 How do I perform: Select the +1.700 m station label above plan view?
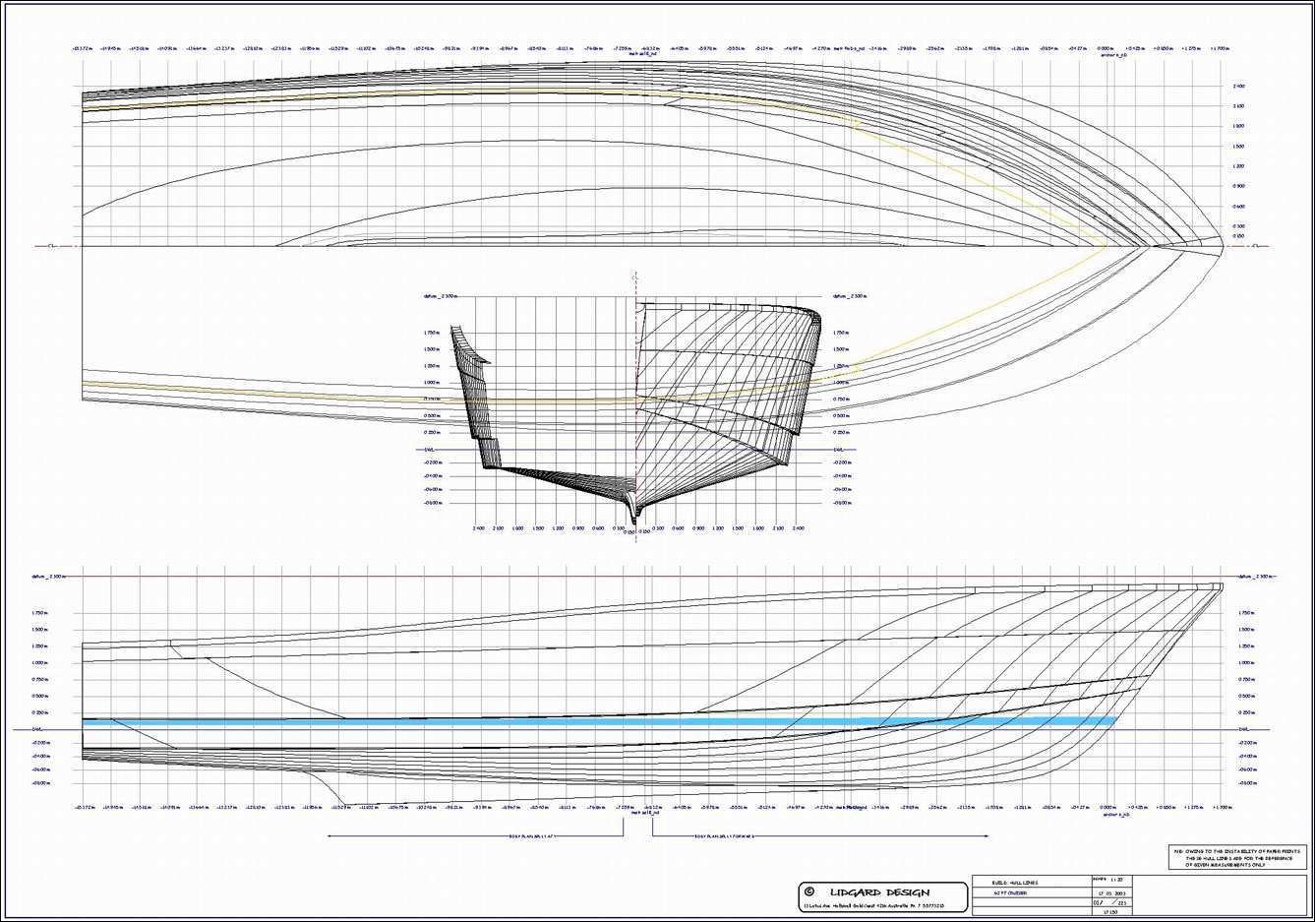pyautogui.click(x=1221, y=47)
